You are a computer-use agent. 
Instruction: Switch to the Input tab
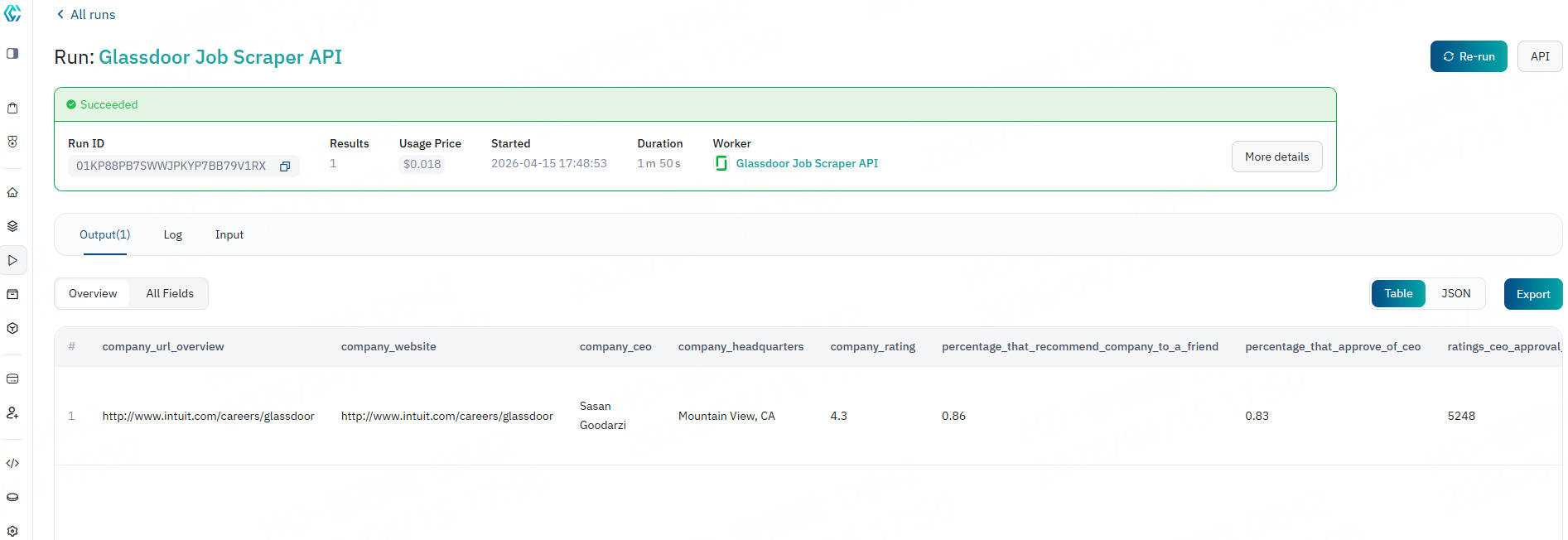tap(229, 235)
